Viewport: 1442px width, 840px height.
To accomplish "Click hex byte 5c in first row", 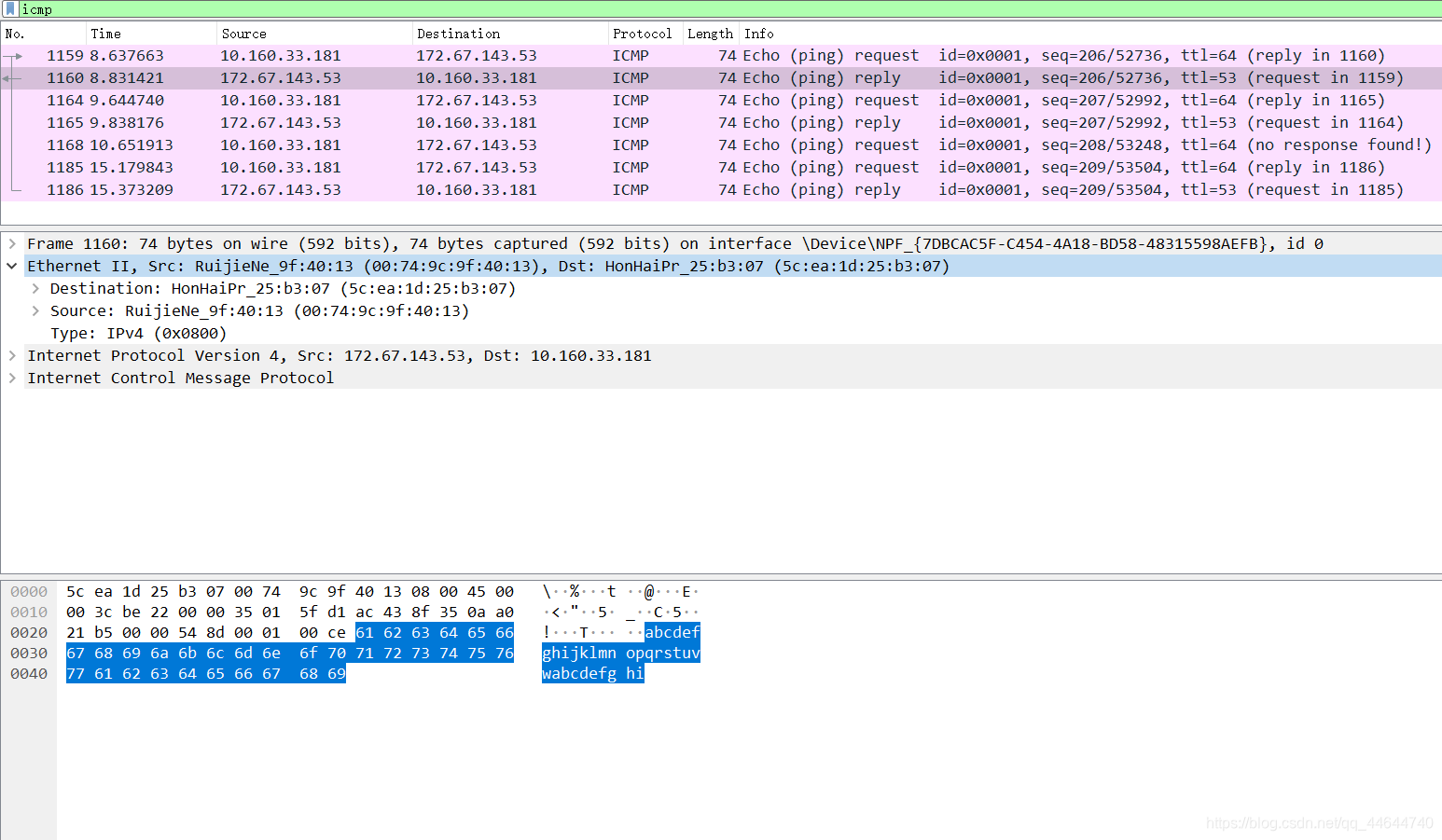I will click(x=76, y=592).
